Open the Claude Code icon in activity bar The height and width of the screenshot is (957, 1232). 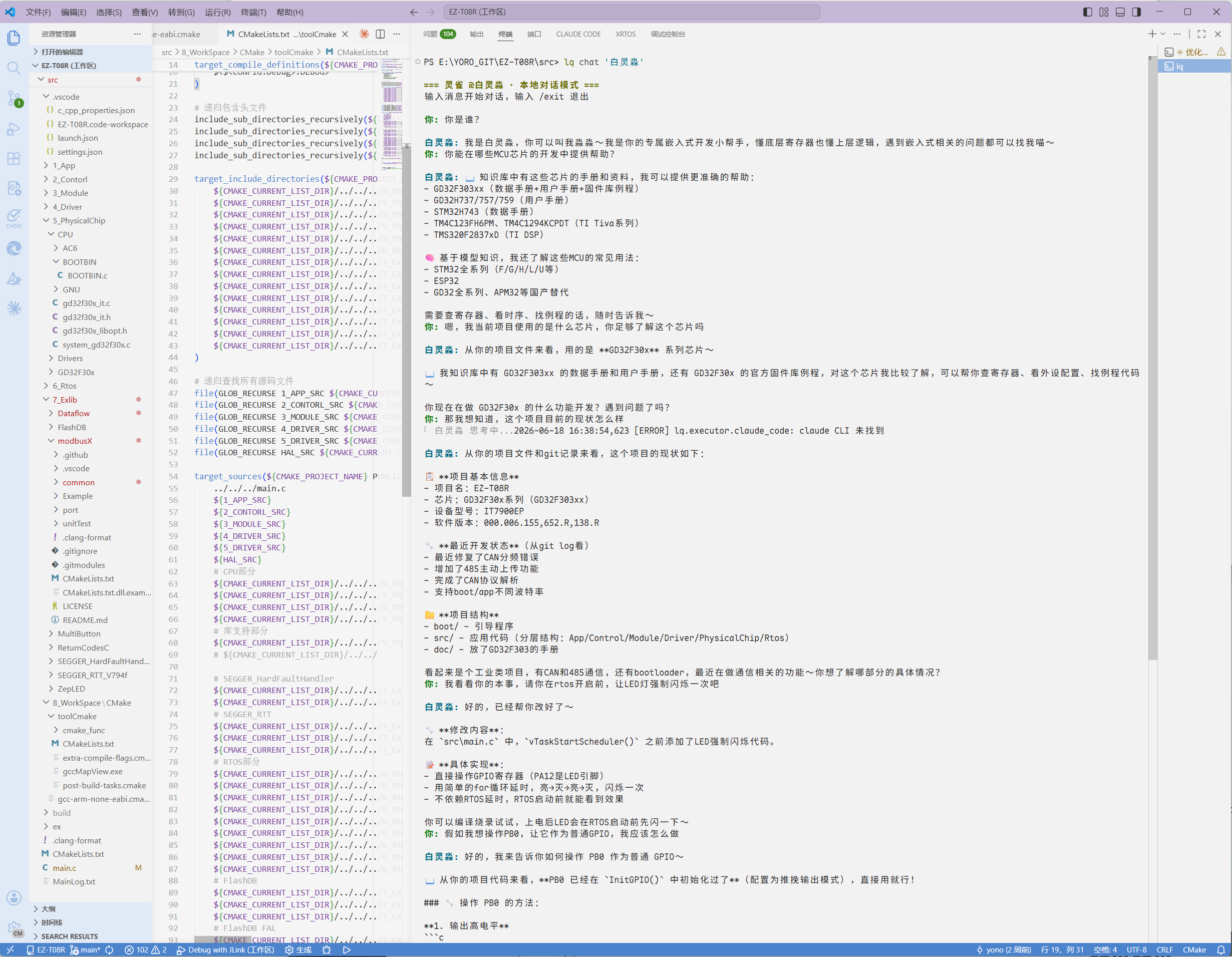[x=14, y=308]
